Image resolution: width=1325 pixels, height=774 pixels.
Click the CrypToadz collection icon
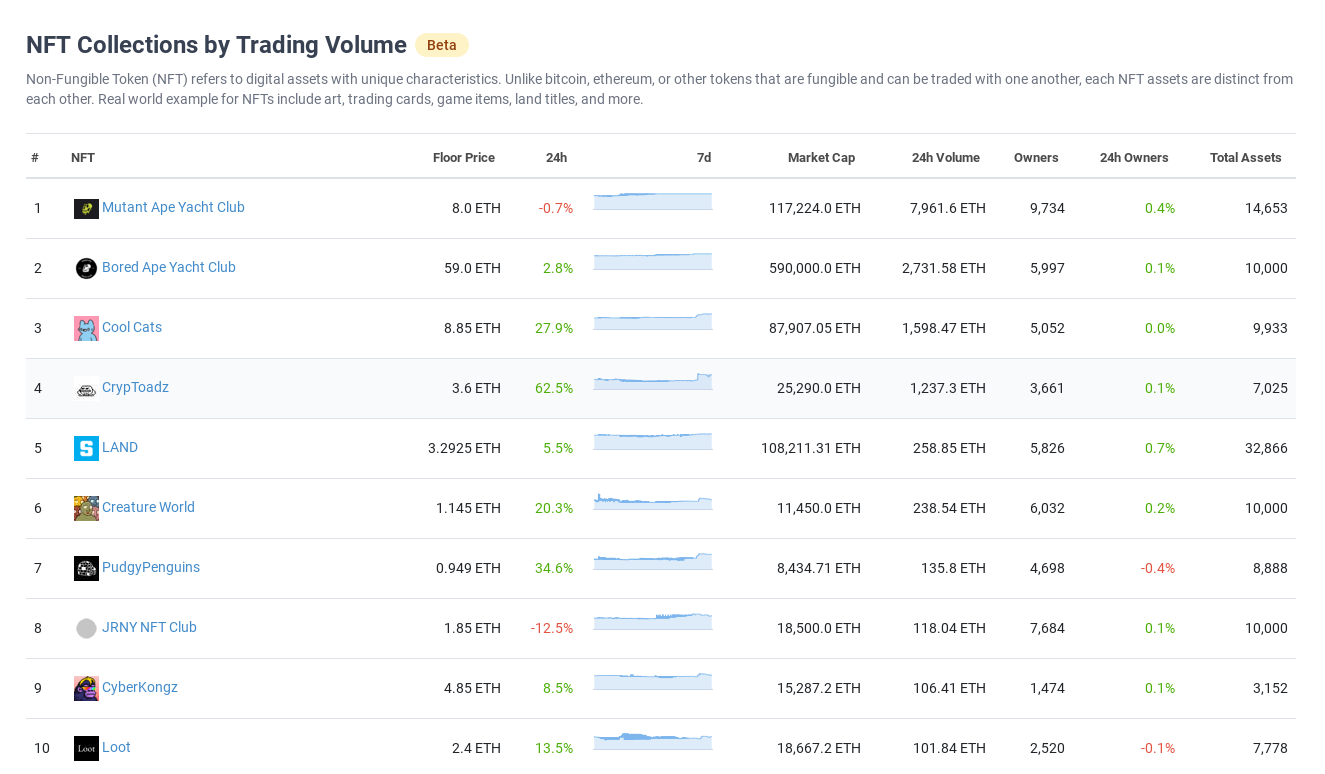point(86,388)
